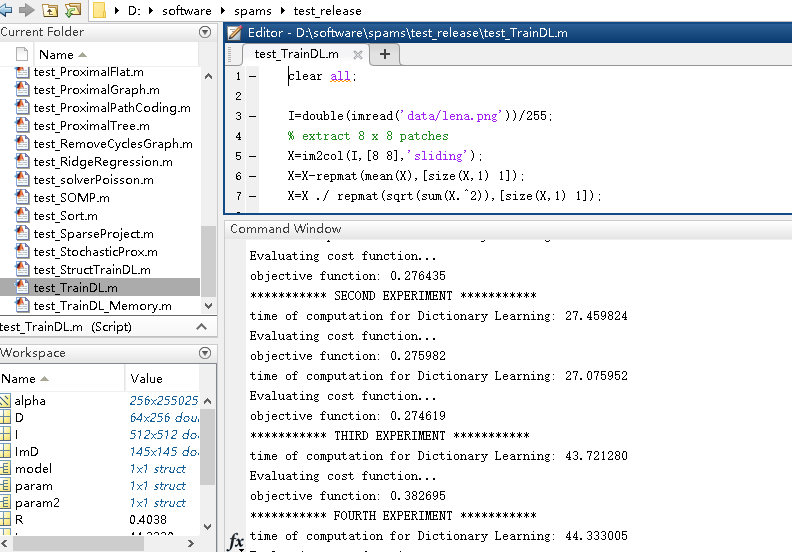Sort workspace by Name column header
Image resolution: width=792 pixels, height=552 pixels.
[62, 379]
